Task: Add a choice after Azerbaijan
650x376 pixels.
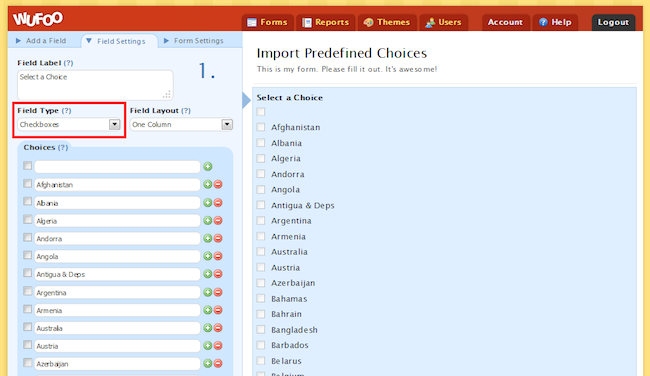Action: tap(208, 364)
